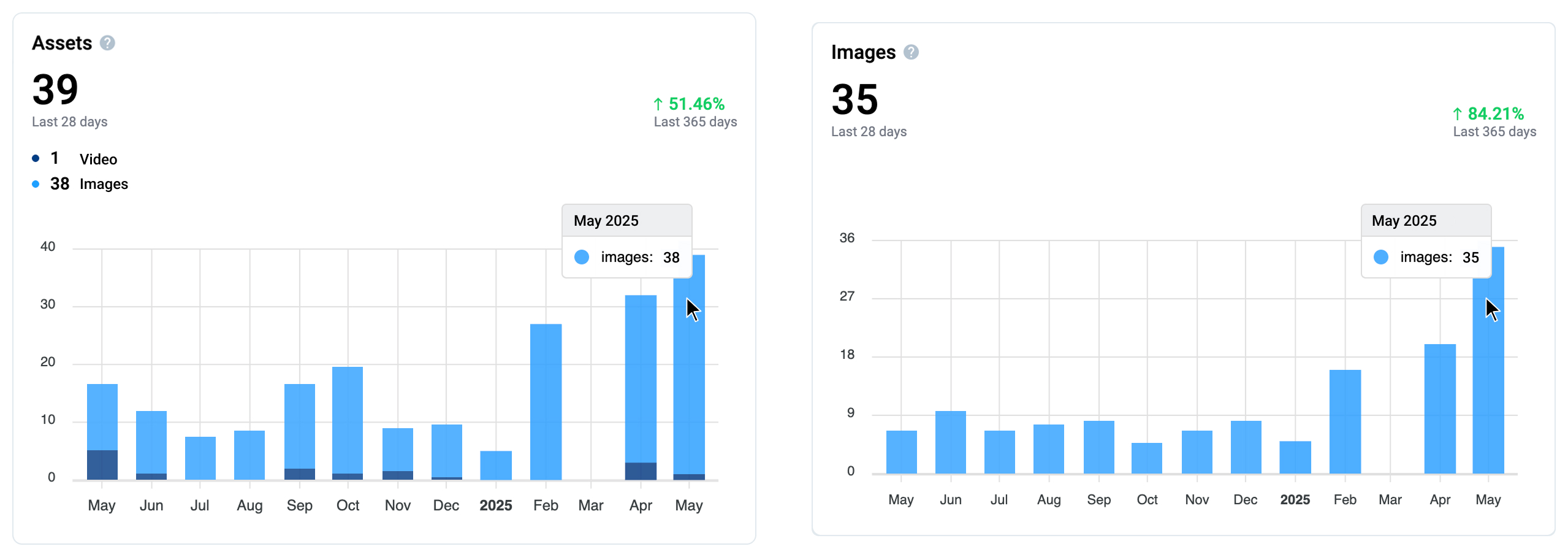Select the Dec bar in Images chart
The width and height of the screenshot is (1568, 557).
pos(1246,447)
